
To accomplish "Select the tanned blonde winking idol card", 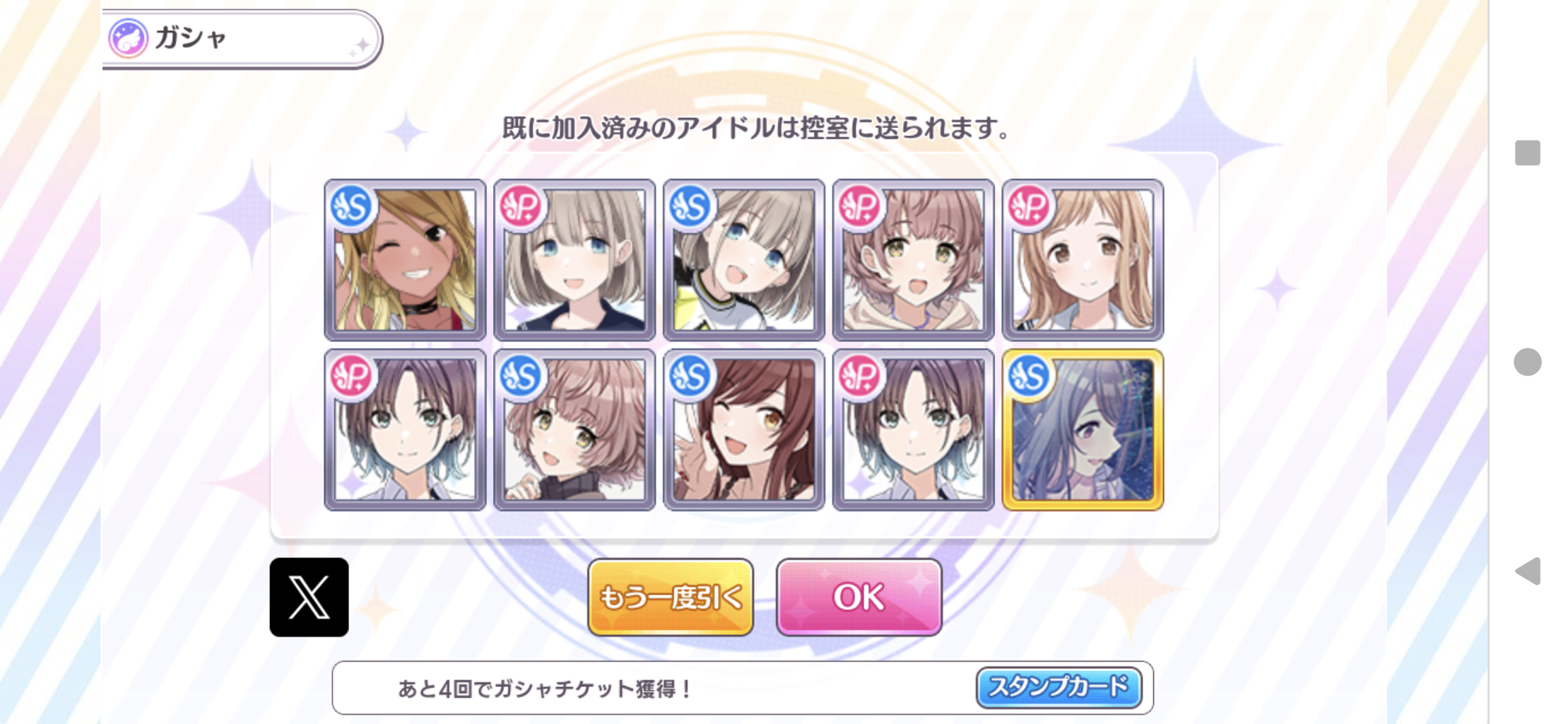I will (405, 260).
